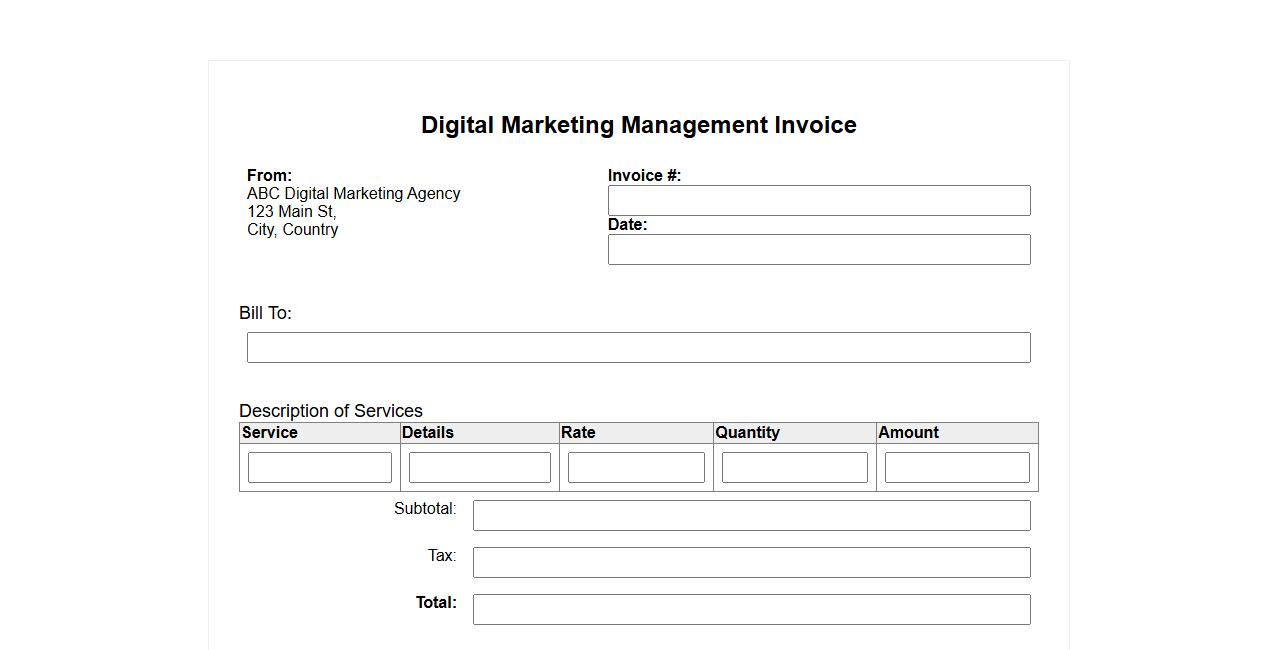Click the Digital Marketing Management Invoice title
Screen dimensions: 1278x650
tap(638, 125)
